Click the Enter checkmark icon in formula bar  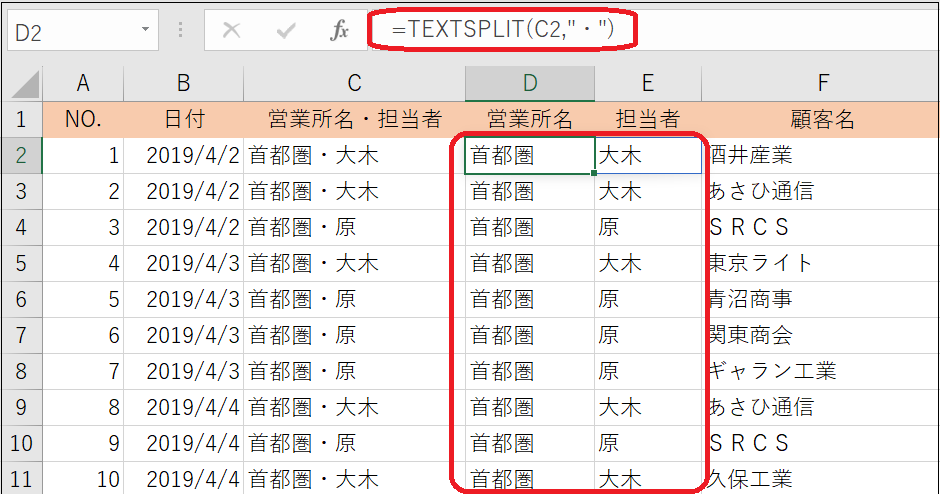pyautogui.click(x=286, y=31)
